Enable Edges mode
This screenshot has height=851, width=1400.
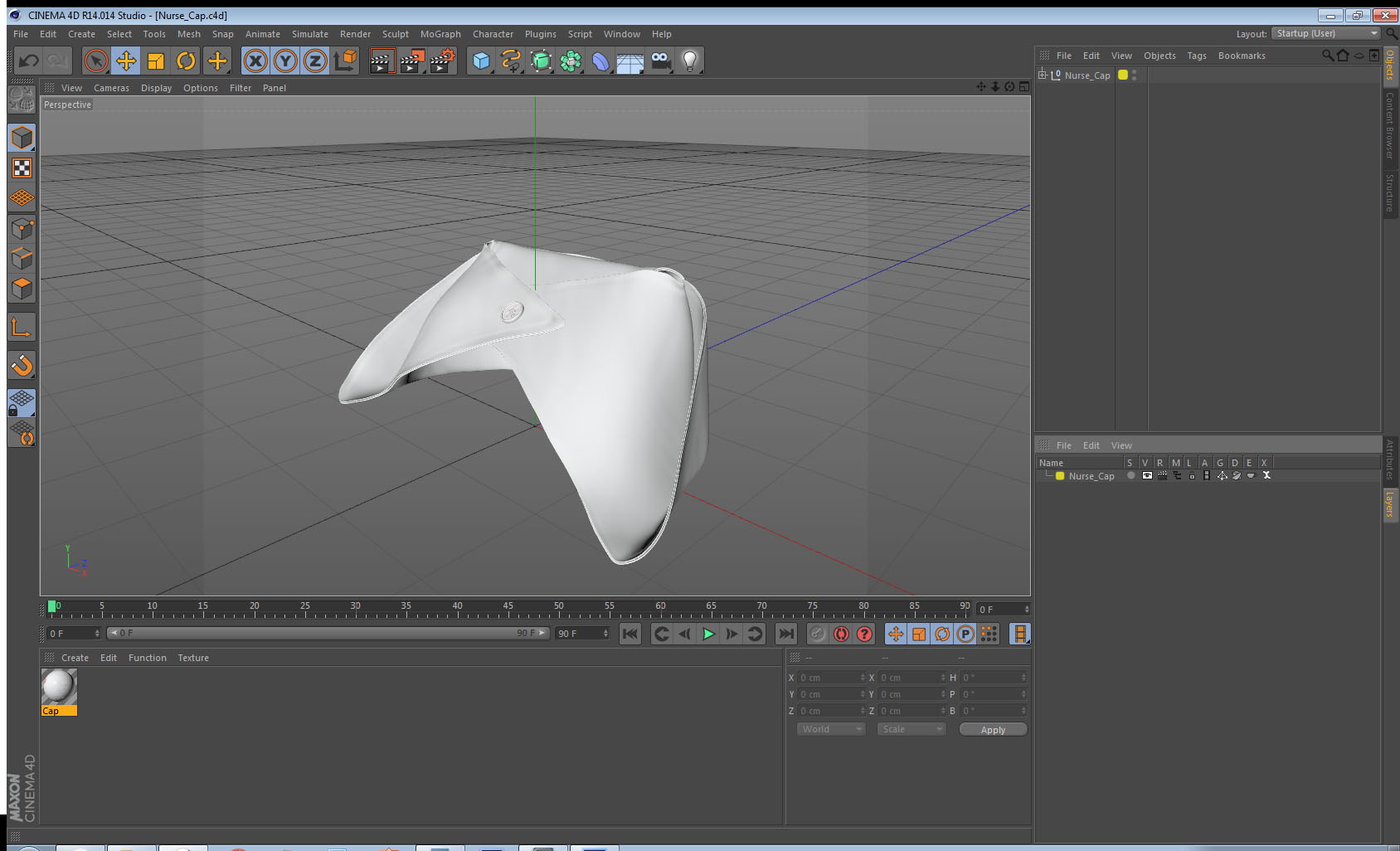point(22,259)
